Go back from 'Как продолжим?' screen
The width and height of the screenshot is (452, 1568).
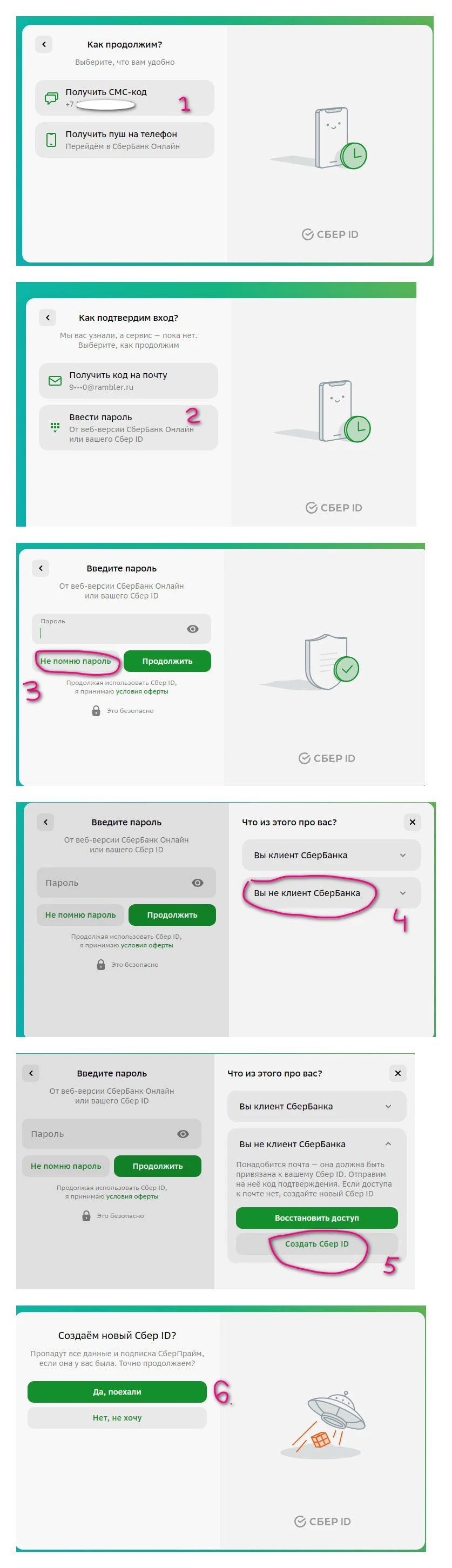click(44, 44)
